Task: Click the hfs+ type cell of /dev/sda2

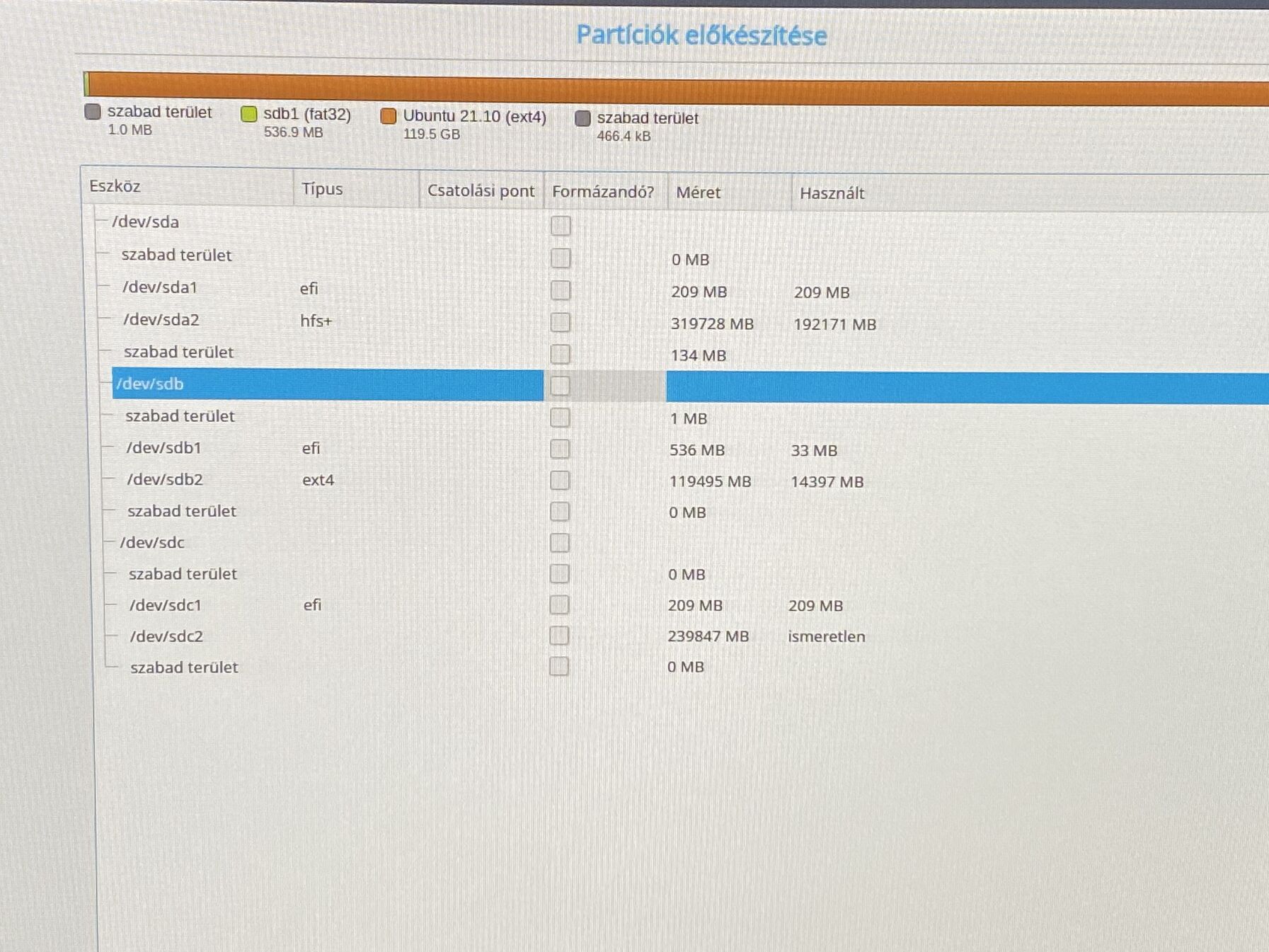Action: pos(316,321)
